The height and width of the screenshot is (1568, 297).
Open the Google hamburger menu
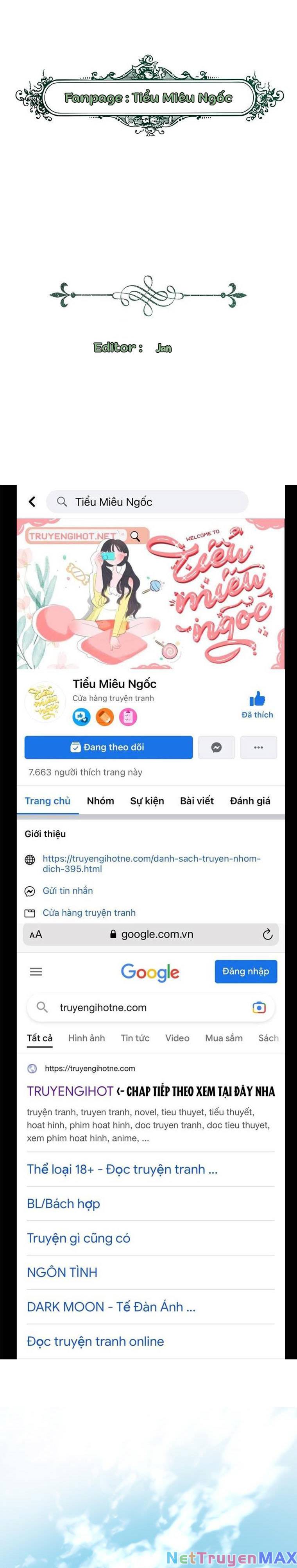(x=36, y=972)
